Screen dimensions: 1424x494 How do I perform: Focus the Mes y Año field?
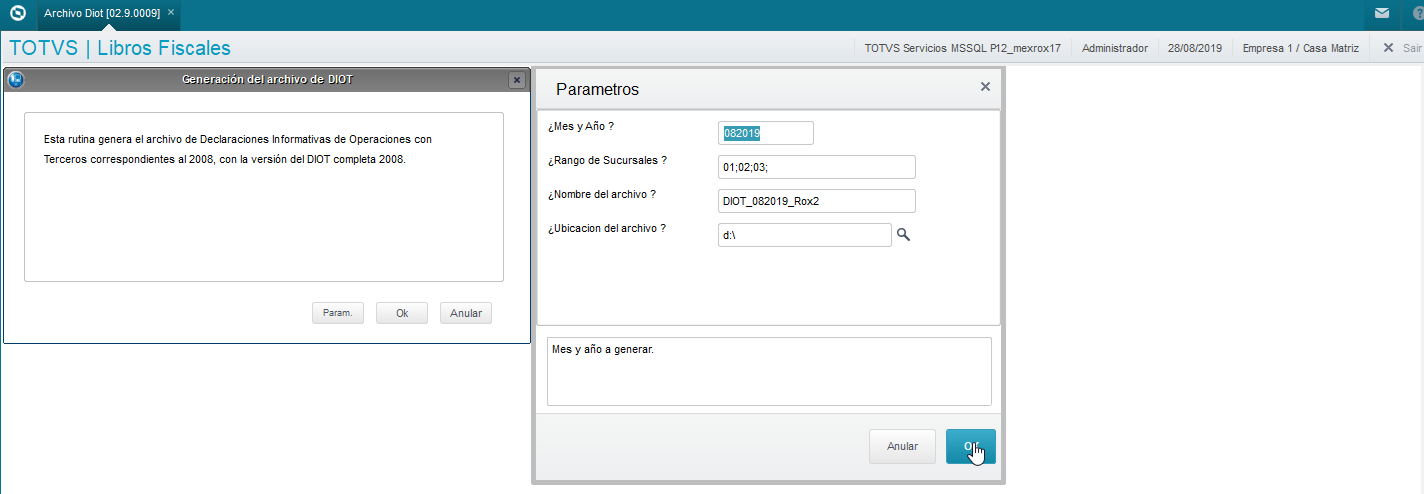[766, 133]
